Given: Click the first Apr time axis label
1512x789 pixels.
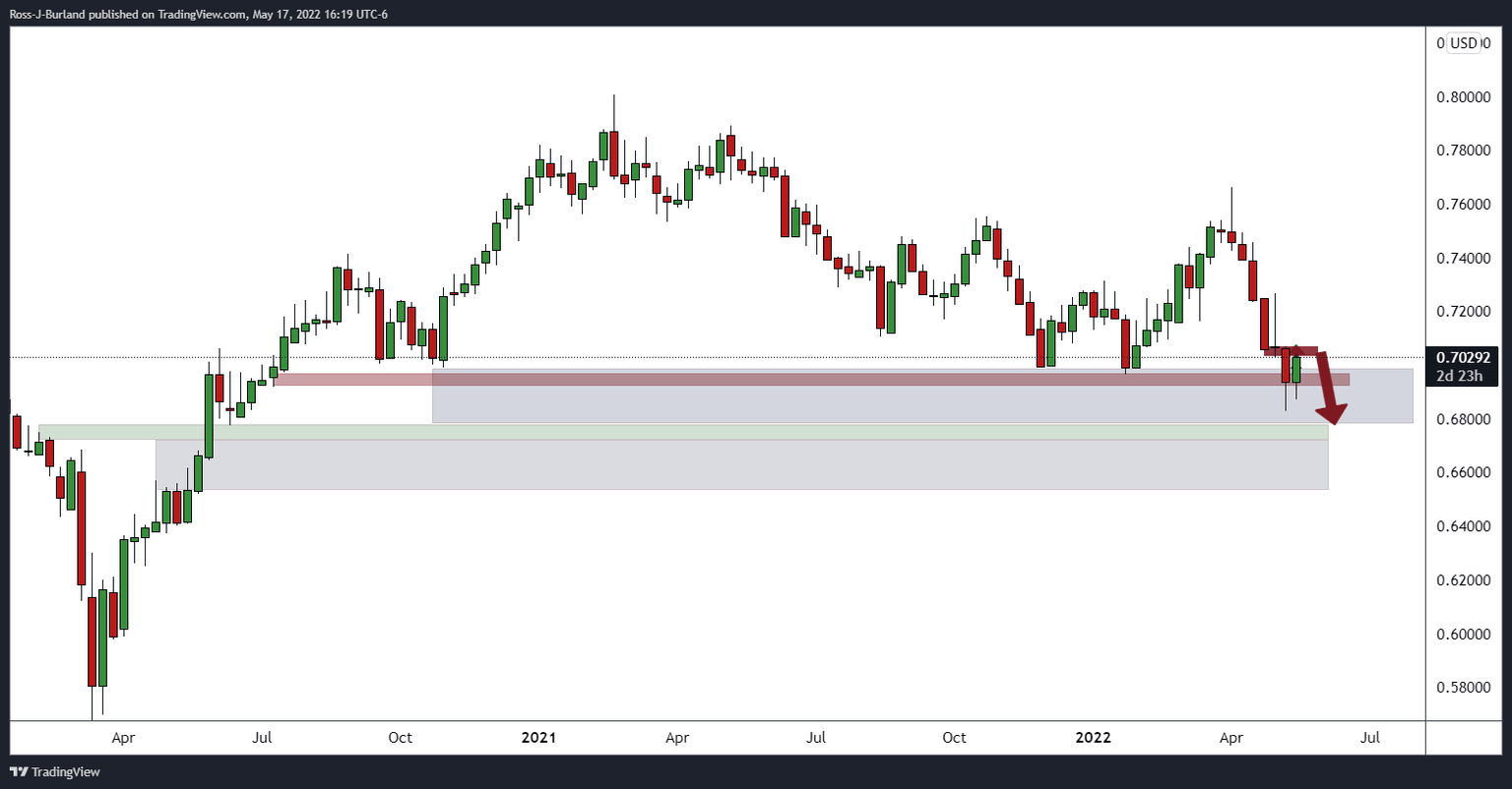Looking at the screenshot, I should [x=123, y=737].
